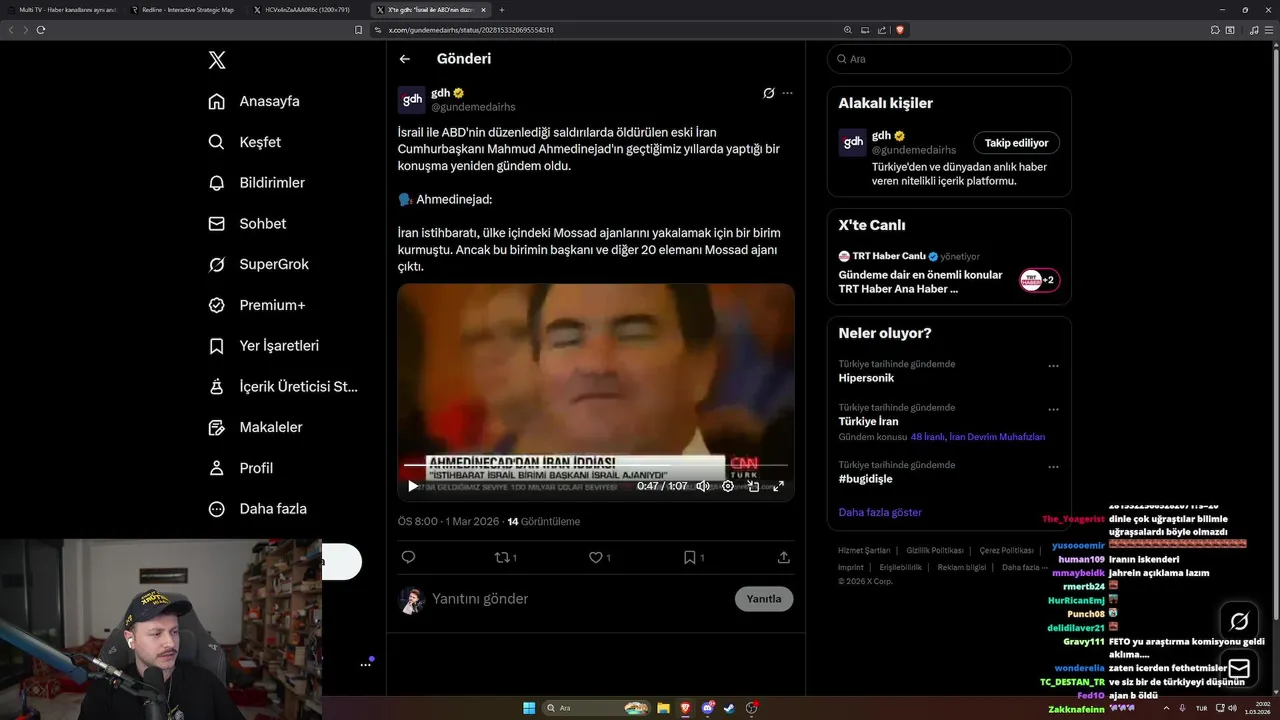Reply to post via comment icon

(408, 557)
